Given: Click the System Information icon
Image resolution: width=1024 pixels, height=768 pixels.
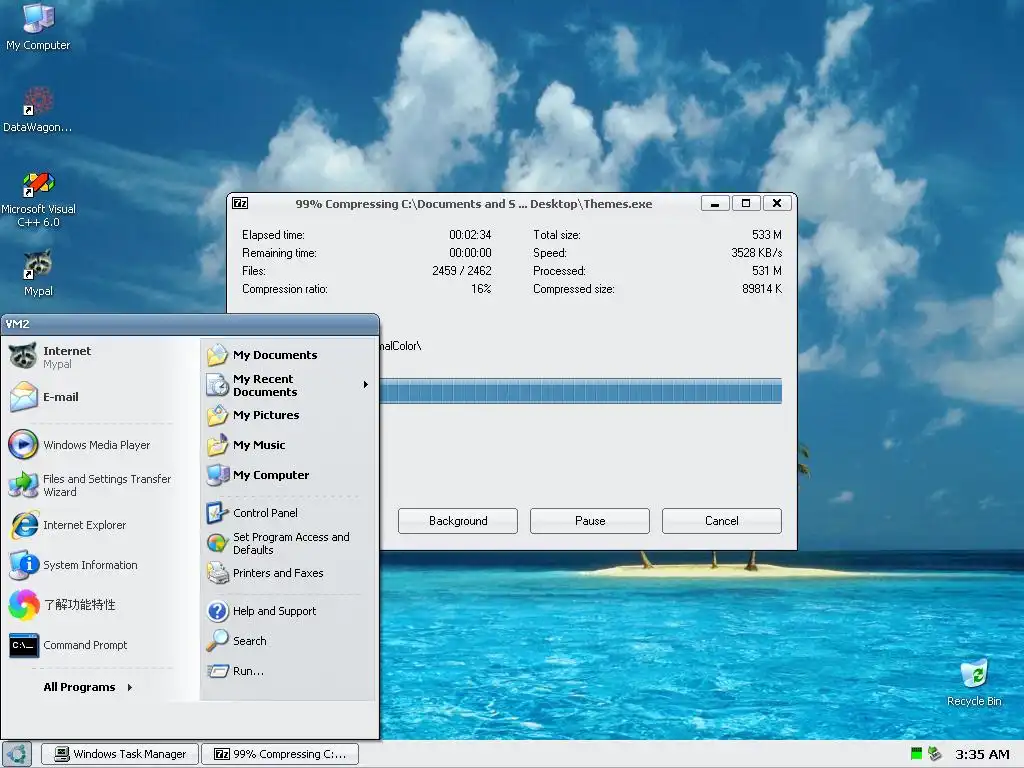Looking at the screenshot, I should (x=23, y=565).
